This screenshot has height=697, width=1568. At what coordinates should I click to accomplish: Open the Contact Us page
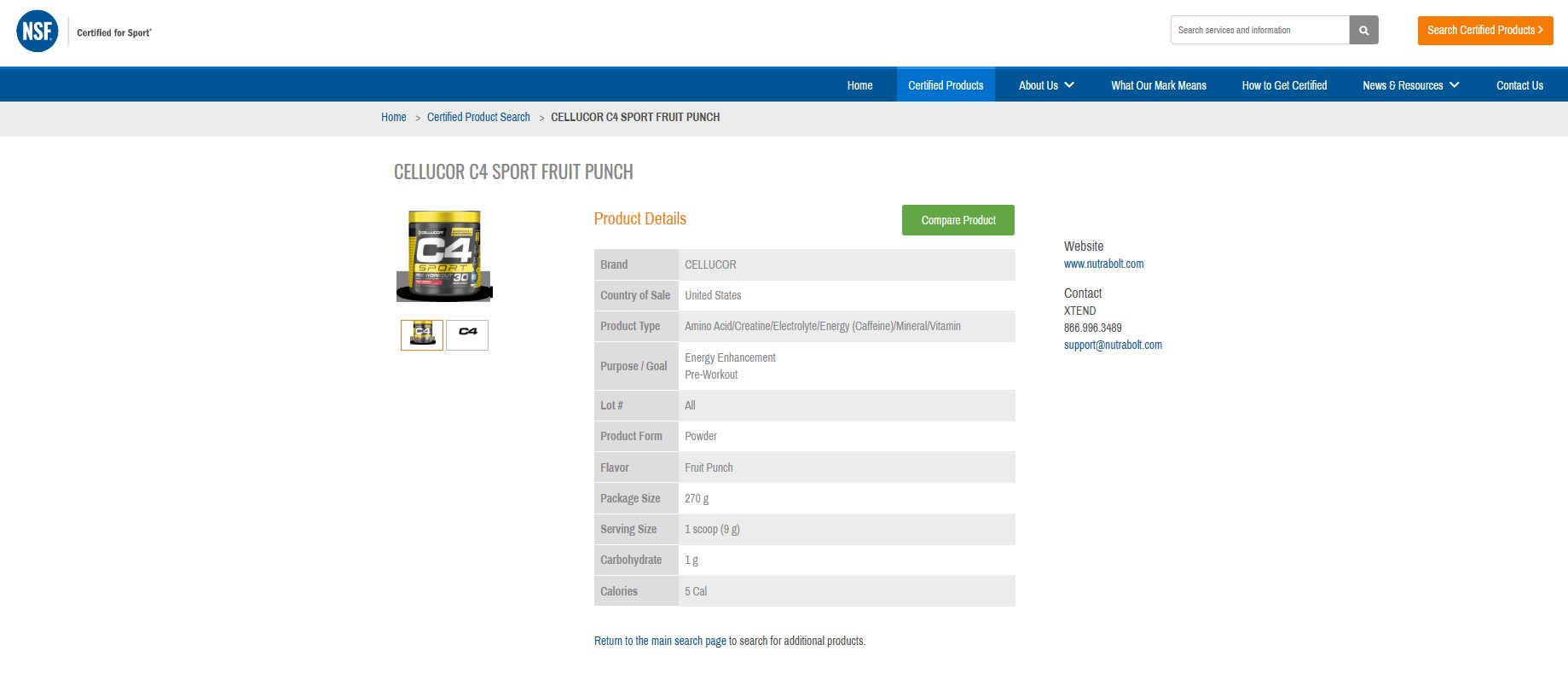(x=1519, y=85)
